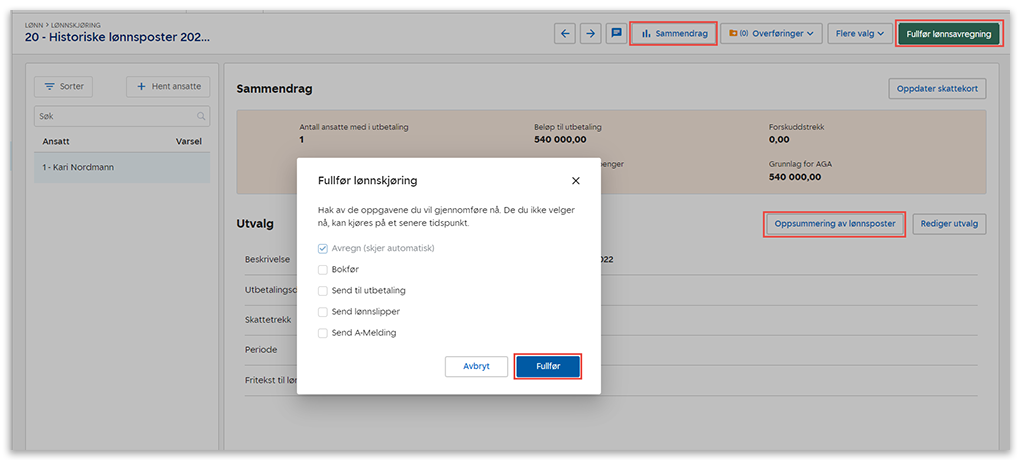Click the previous payroll run arrow icon

(566, 33)
